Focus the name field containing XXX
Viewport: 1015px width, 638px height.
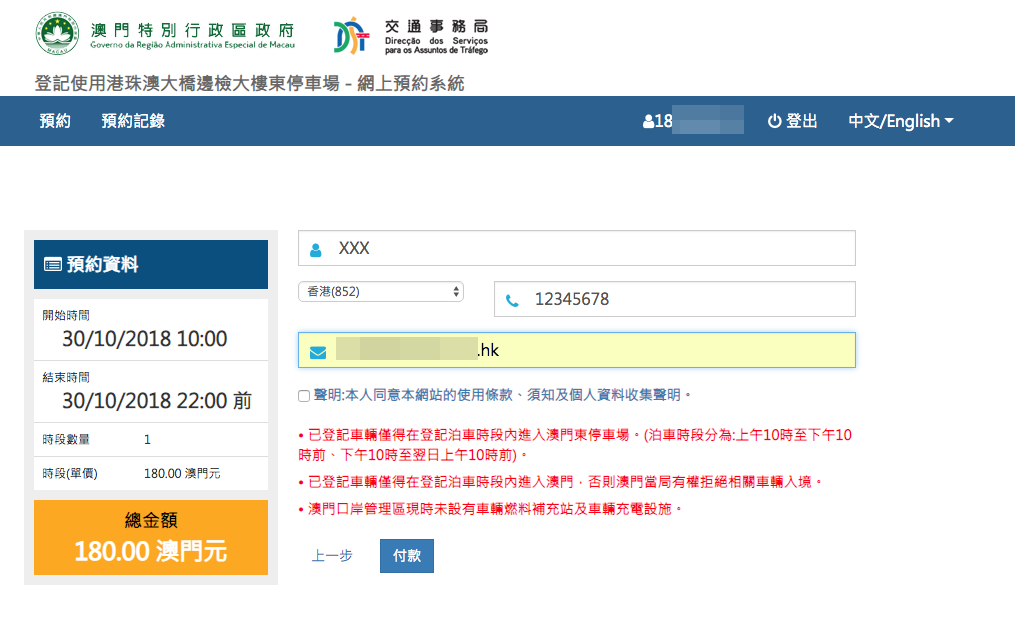pyautogui.click(x=590, y=248)
